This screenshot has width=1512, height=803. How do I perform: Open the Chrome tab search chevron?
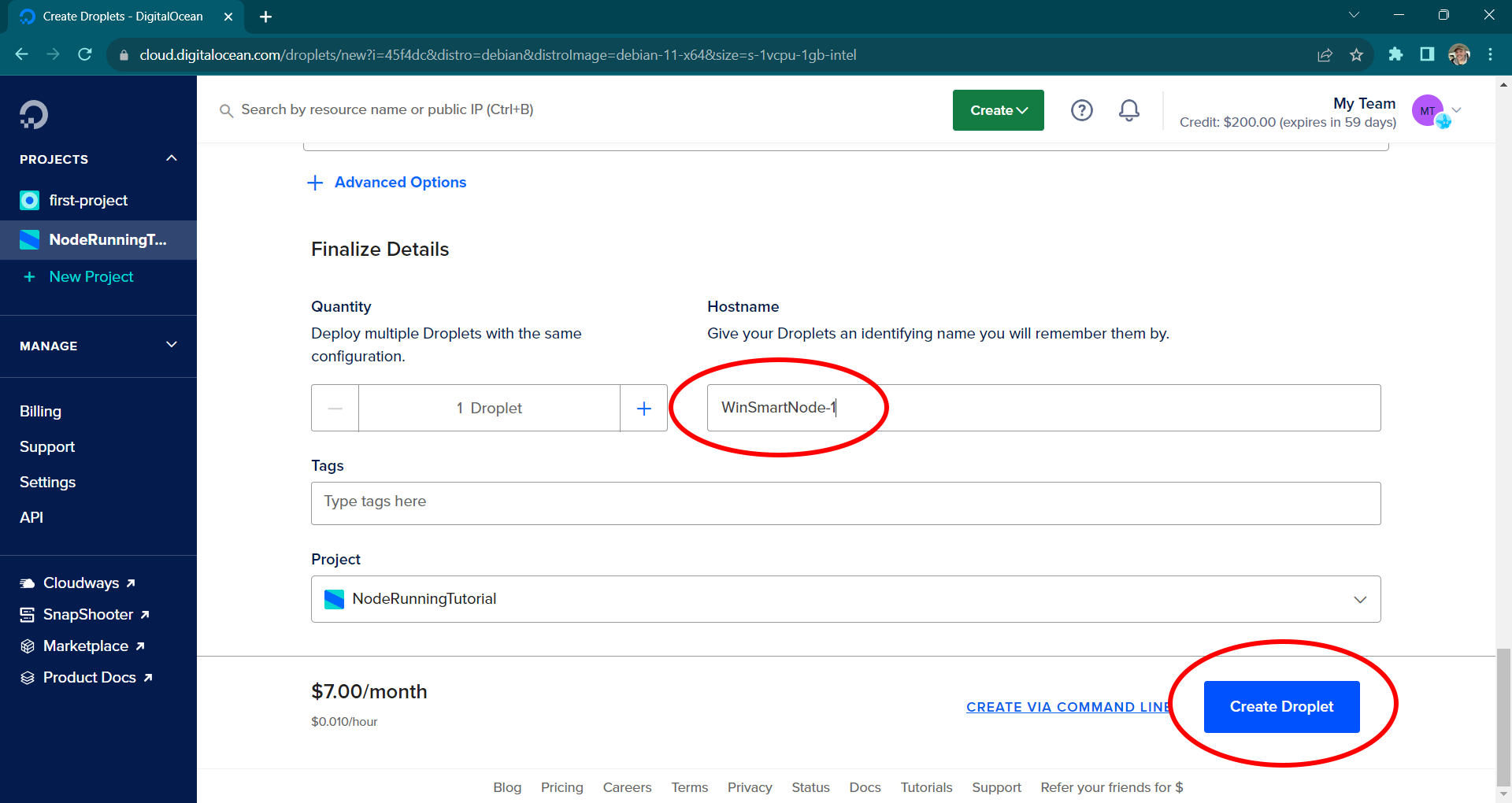(1354, 15)
